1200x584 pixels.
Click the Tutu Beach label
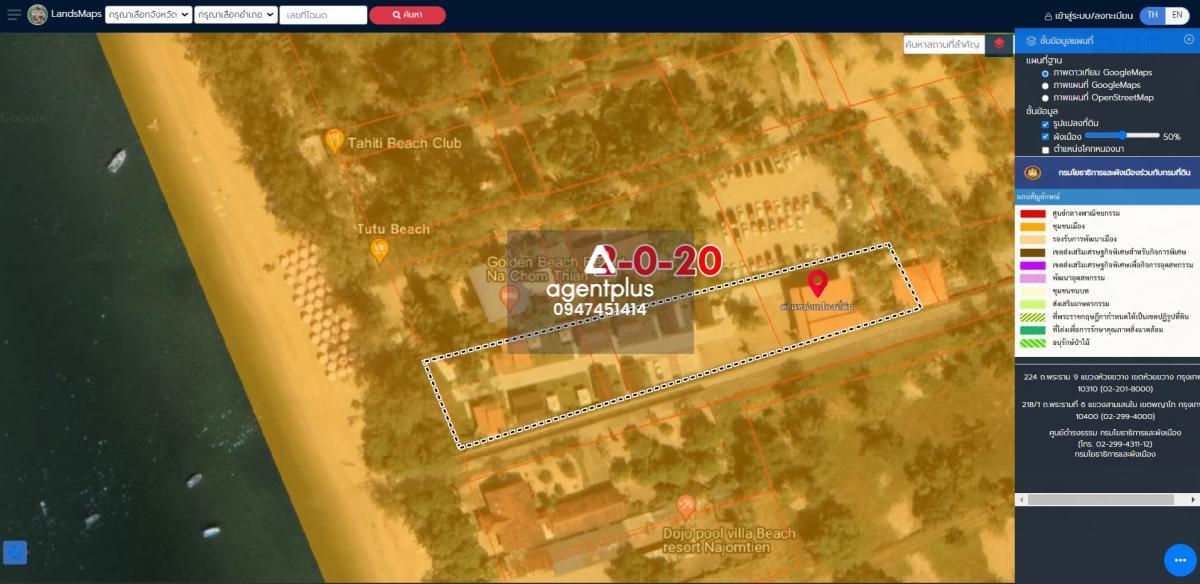(393, 229)
